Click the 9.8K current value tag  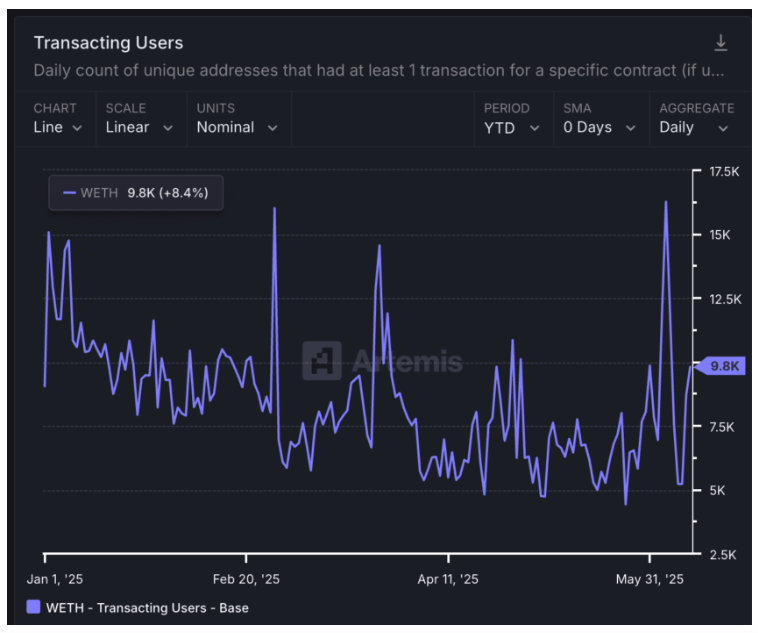(722, 366)
